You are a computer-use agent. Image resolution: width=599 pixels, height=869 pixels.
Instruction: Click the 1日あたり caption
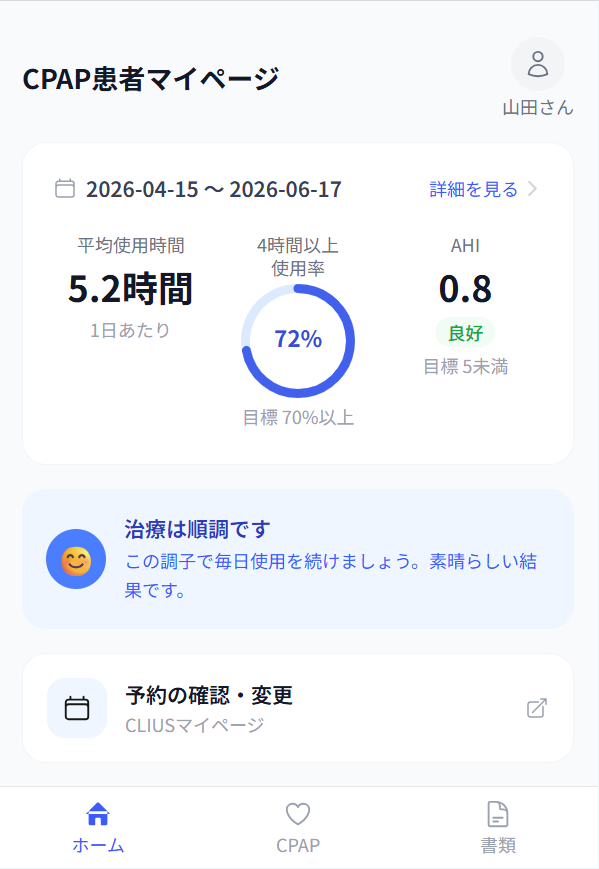point(130,330)
